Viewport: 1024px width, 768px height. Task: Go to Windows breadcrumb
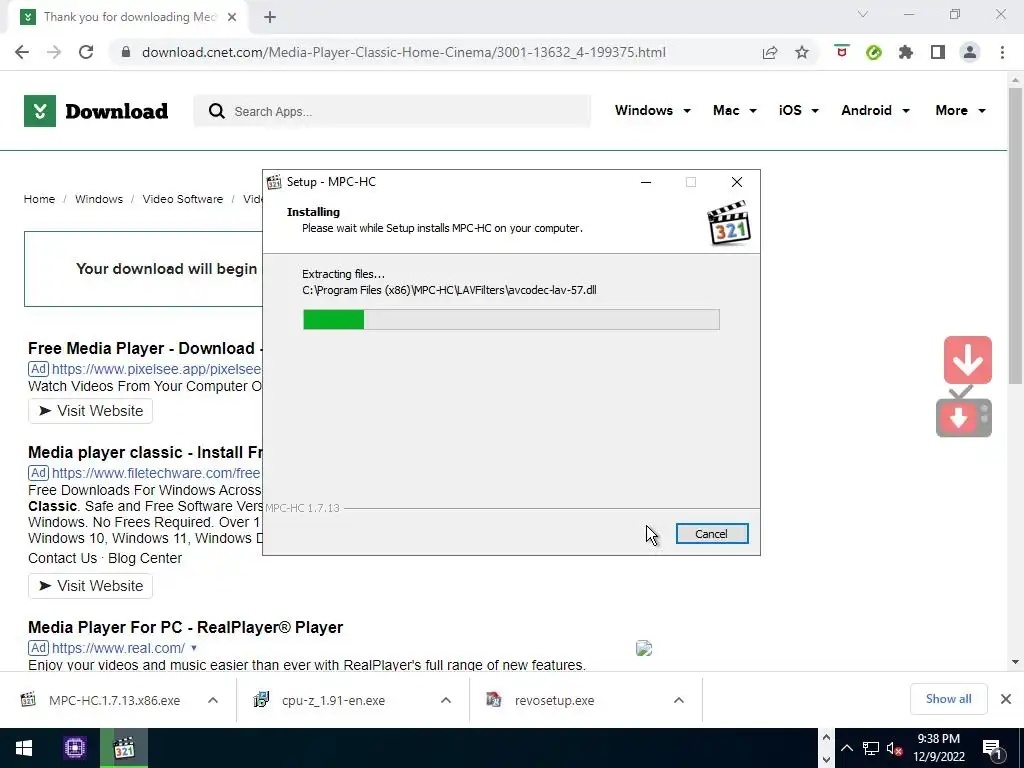coord(99,199)
